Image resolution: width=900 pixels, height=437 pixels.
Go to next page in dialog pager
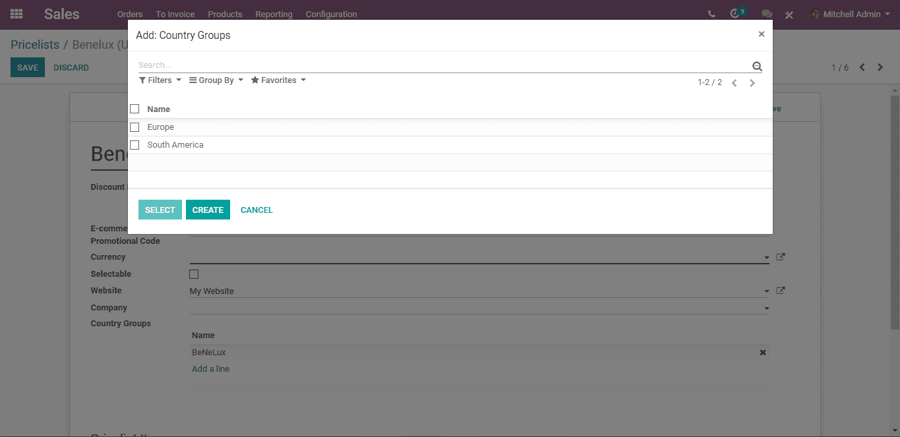tap(752, 83)
